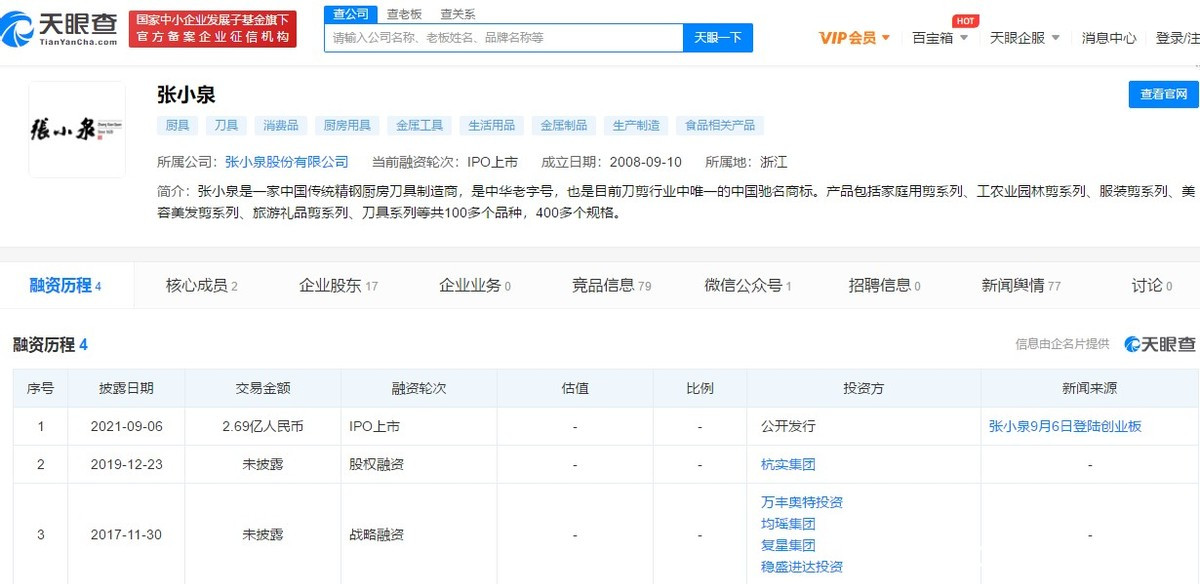Click the 新闻来源 column header
The image size is (1200, 584).
pos(1090,388)
